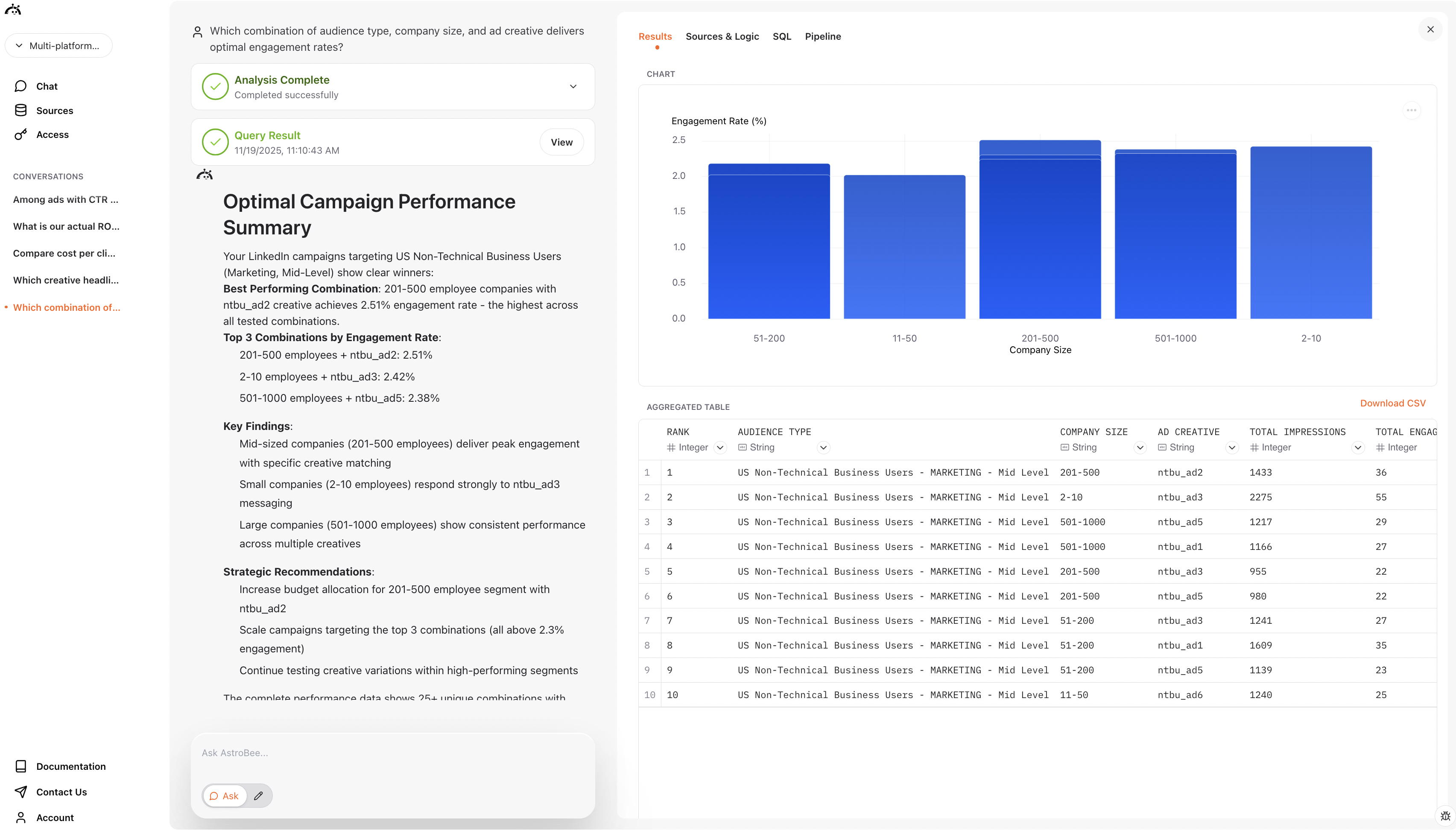1456x830 pixels.
Task: Click the Contact Us send icon
Action: click(20, 792)
